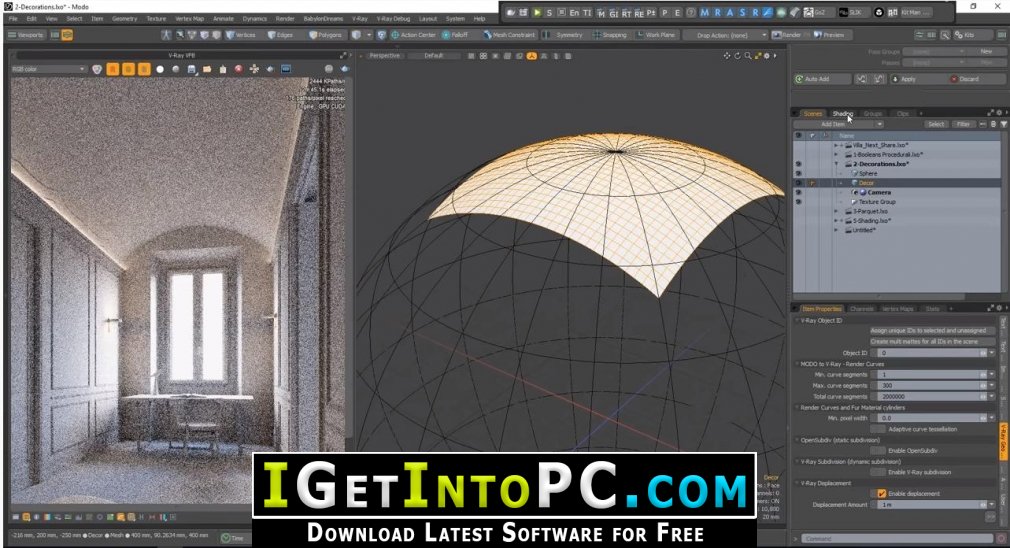
Task: Click the Min. pixel width value field
Action: tap(932, 418)
